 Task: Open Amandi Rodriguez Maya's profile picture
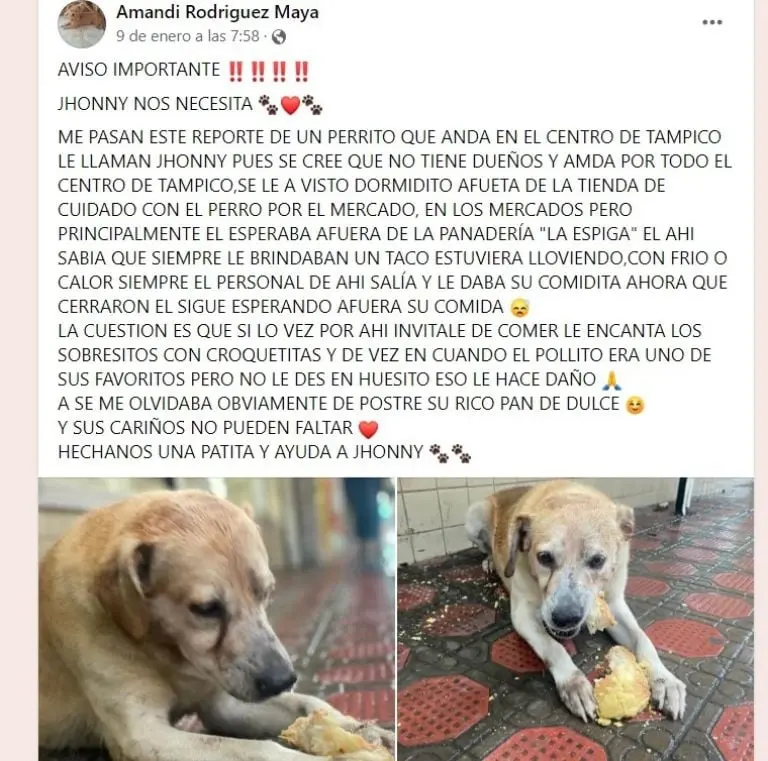82,24
